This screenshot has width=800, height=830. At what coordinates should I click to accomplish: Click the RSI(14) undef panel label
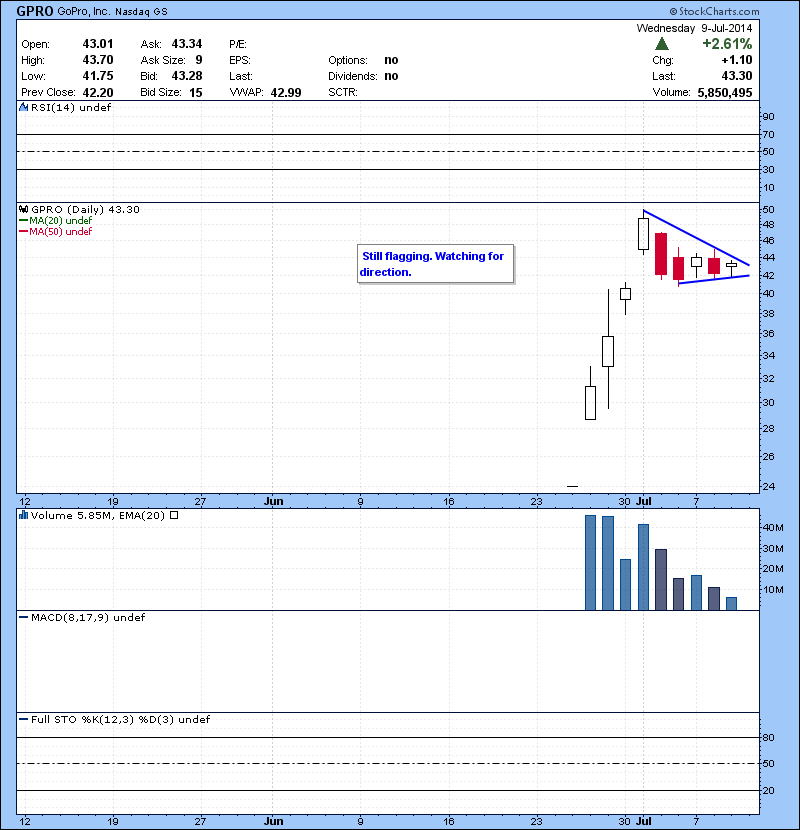pos(71,107)
